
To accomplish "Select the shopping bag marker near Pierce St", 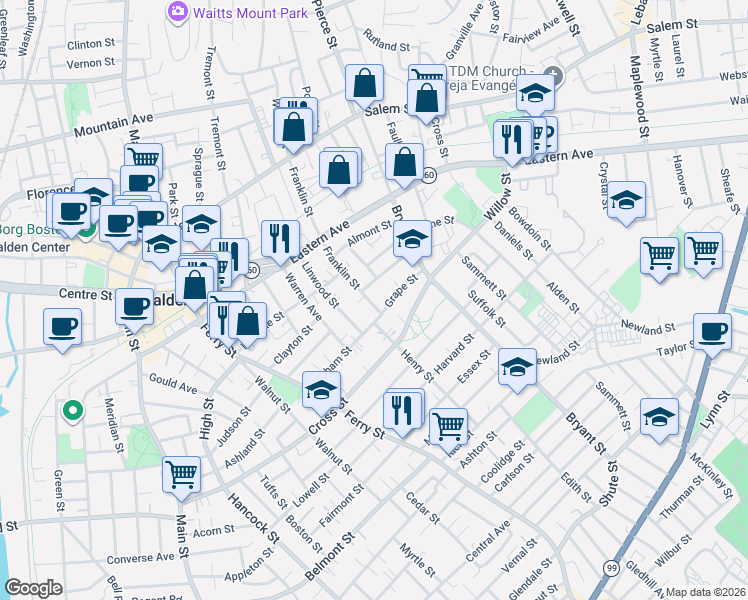I will click(x=364, y=85).
